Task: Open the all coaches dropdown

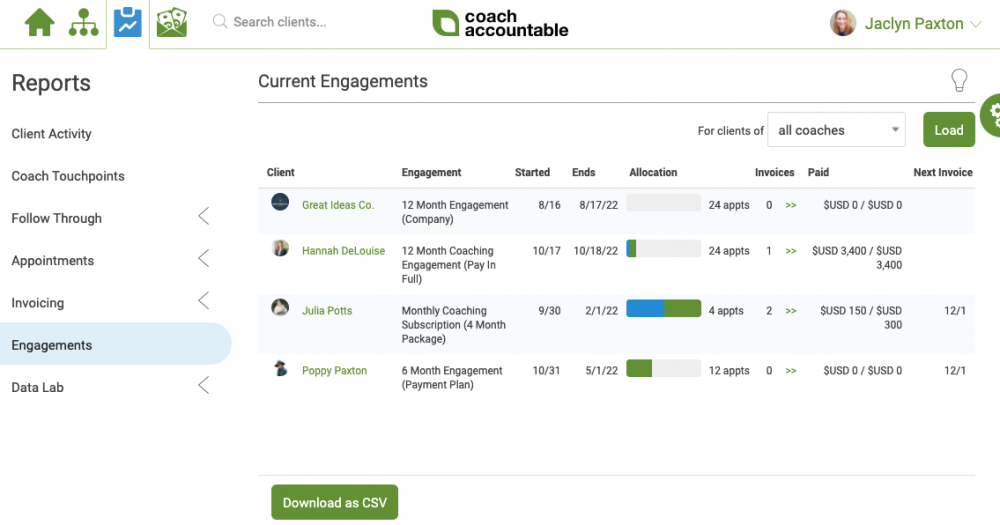Action: [836, 129]
